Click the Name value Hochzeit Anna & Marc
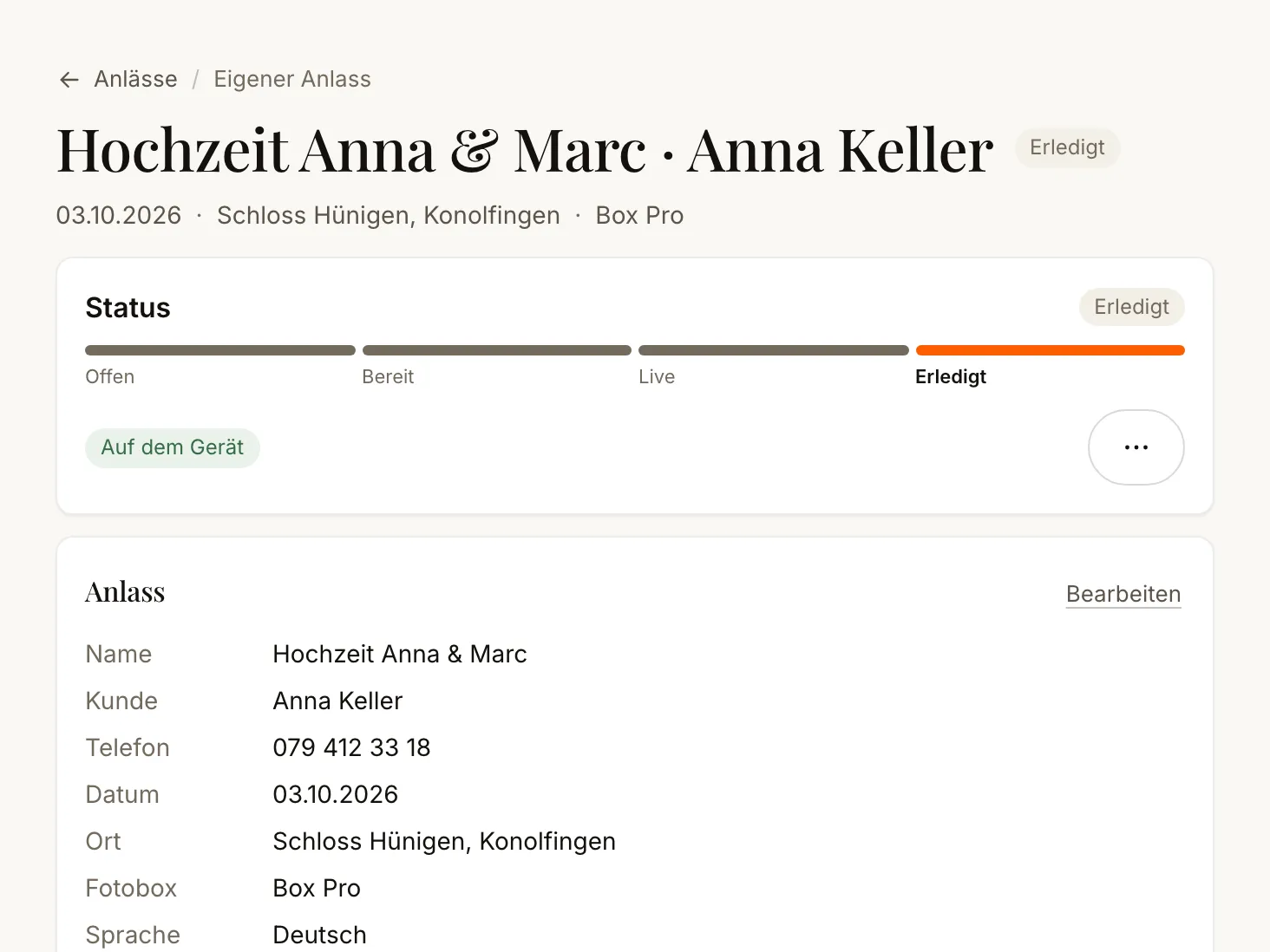Screen dimensions: 1270x952 400,654
